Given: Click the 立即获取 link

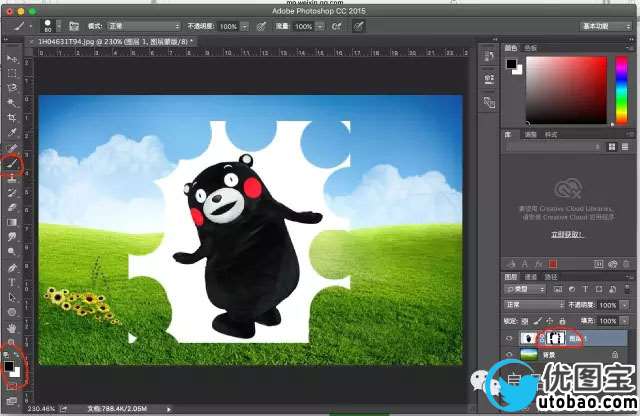Looking at the screenshot, I should 567,234.
